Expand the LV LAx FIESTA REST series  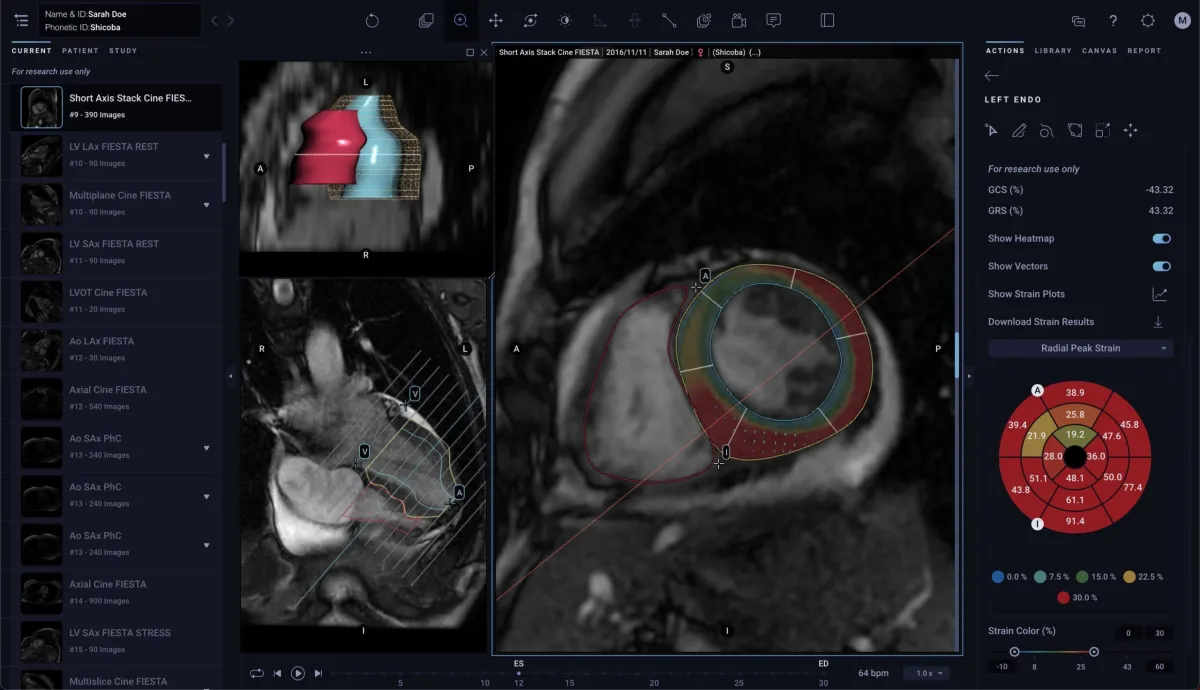coord(206,156)
